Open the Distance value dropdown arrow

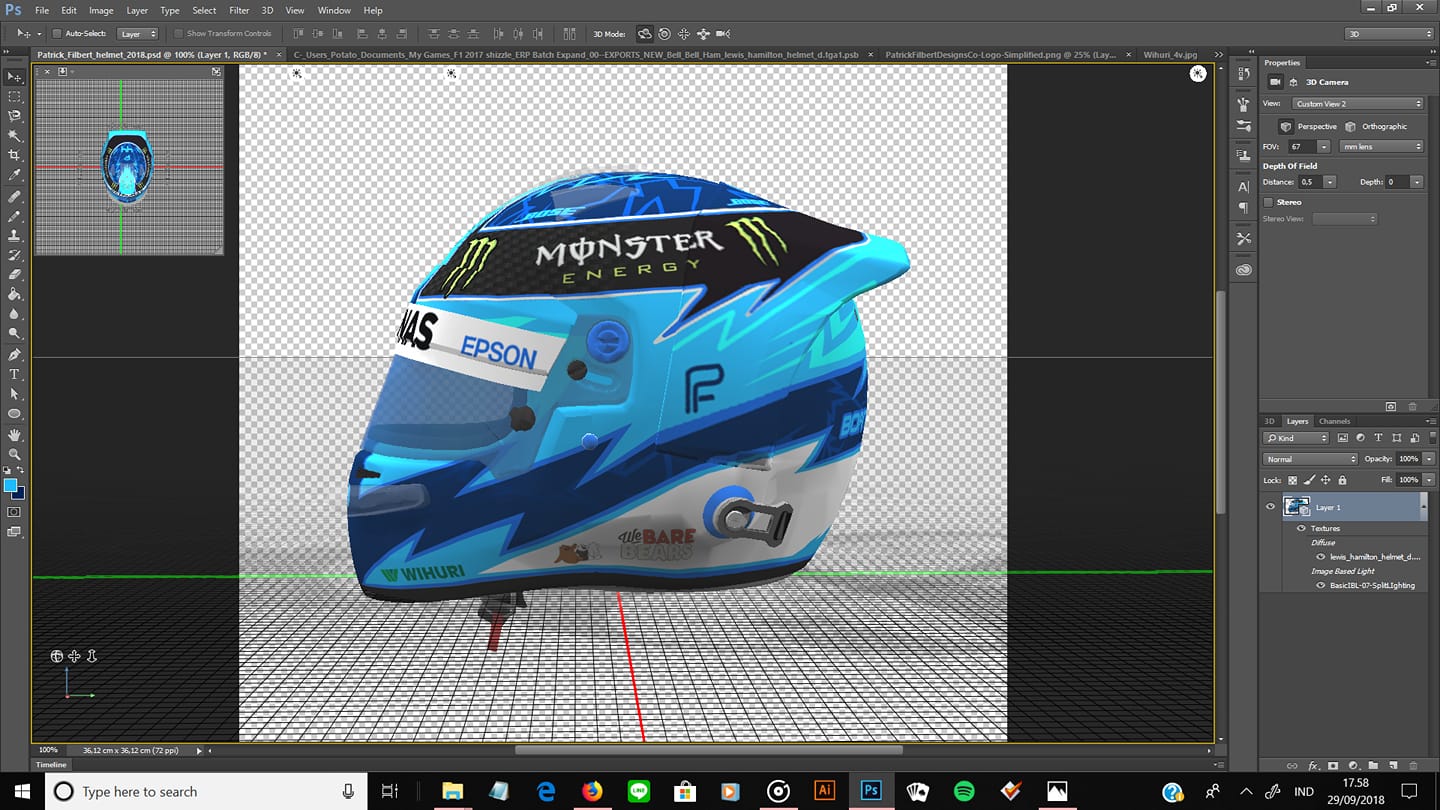tap(1329, 182)
